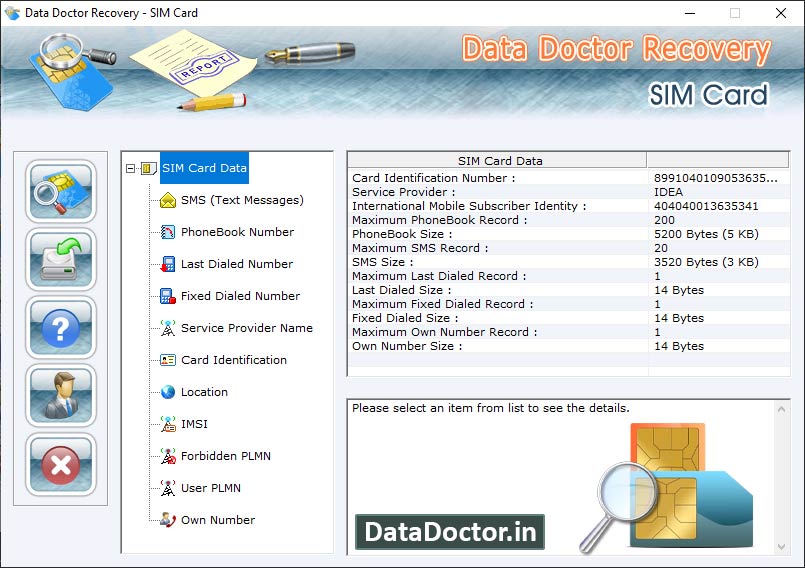
Task: Click the Last Dialed Number phone icon
Action: (x=168, y=264)
